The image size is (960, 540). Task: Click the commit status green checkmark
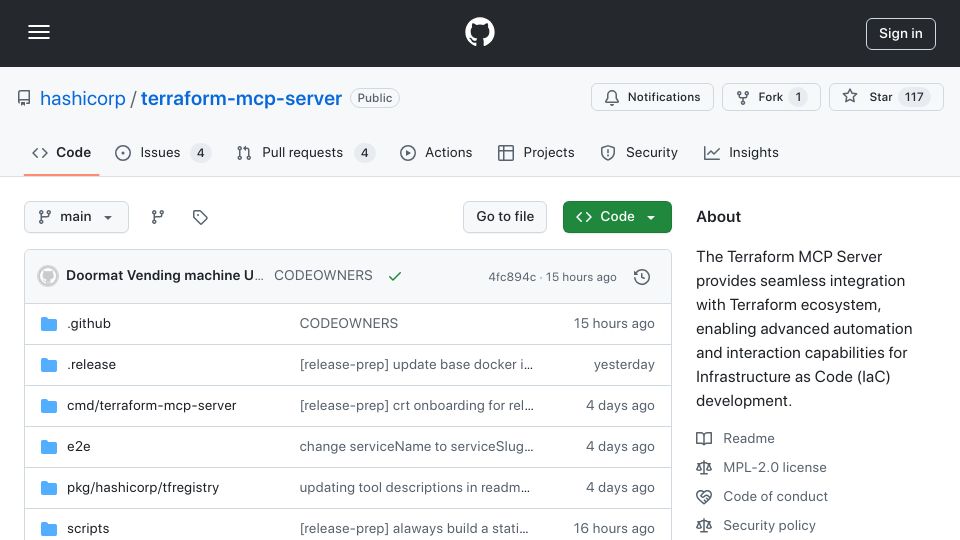coord(395,276)
